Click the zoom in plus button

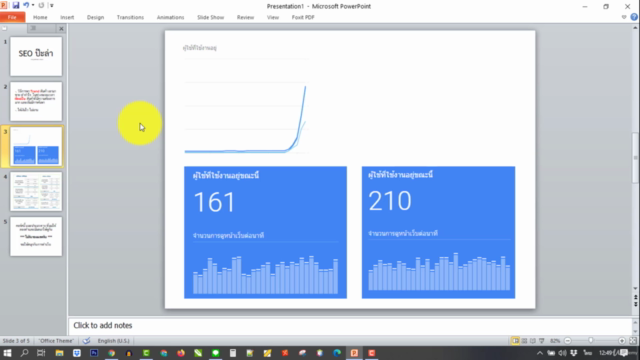(x=622, y=340)
